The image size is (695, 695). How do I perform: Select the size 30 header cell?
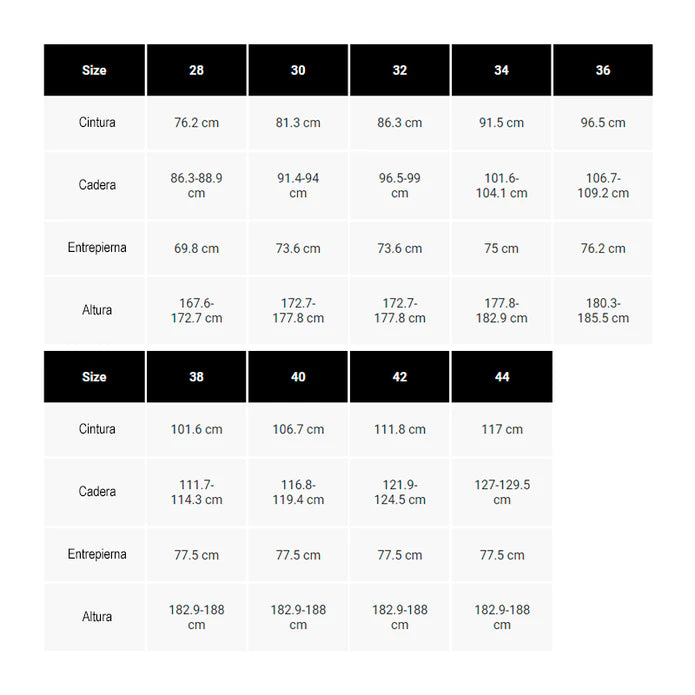(298, 70)
